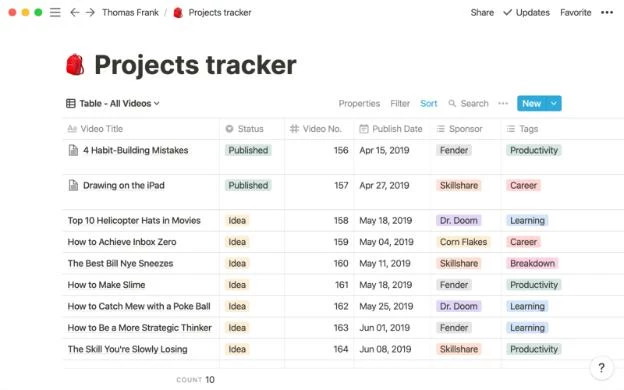
Task: Click the search magnifier icon
Action: 452,103
